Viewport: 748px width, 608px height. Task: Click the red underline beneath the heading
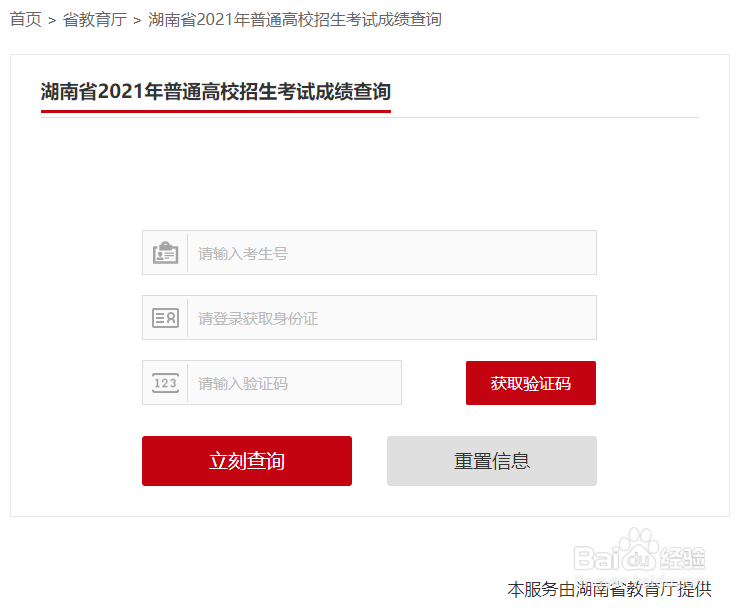click(x=216, y=111)
